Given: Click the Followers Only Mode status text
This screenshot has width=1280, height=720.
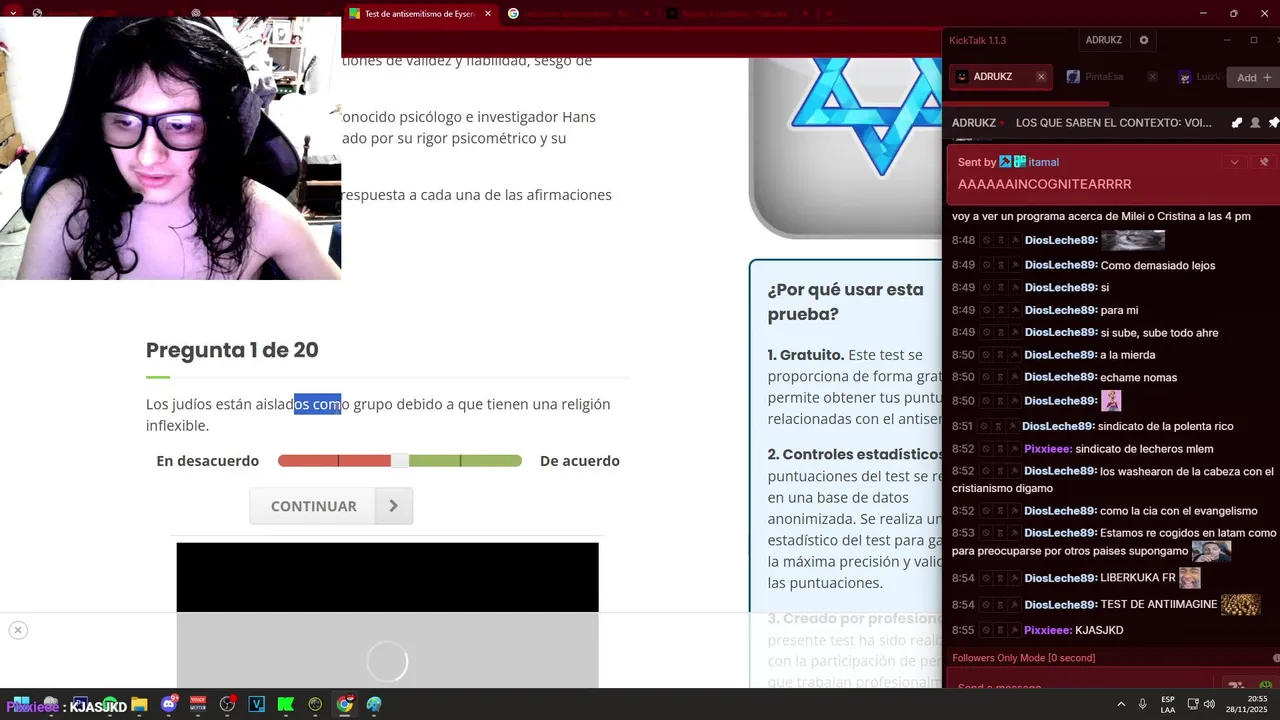Looking at the screenshot, I should (1023, 658).
